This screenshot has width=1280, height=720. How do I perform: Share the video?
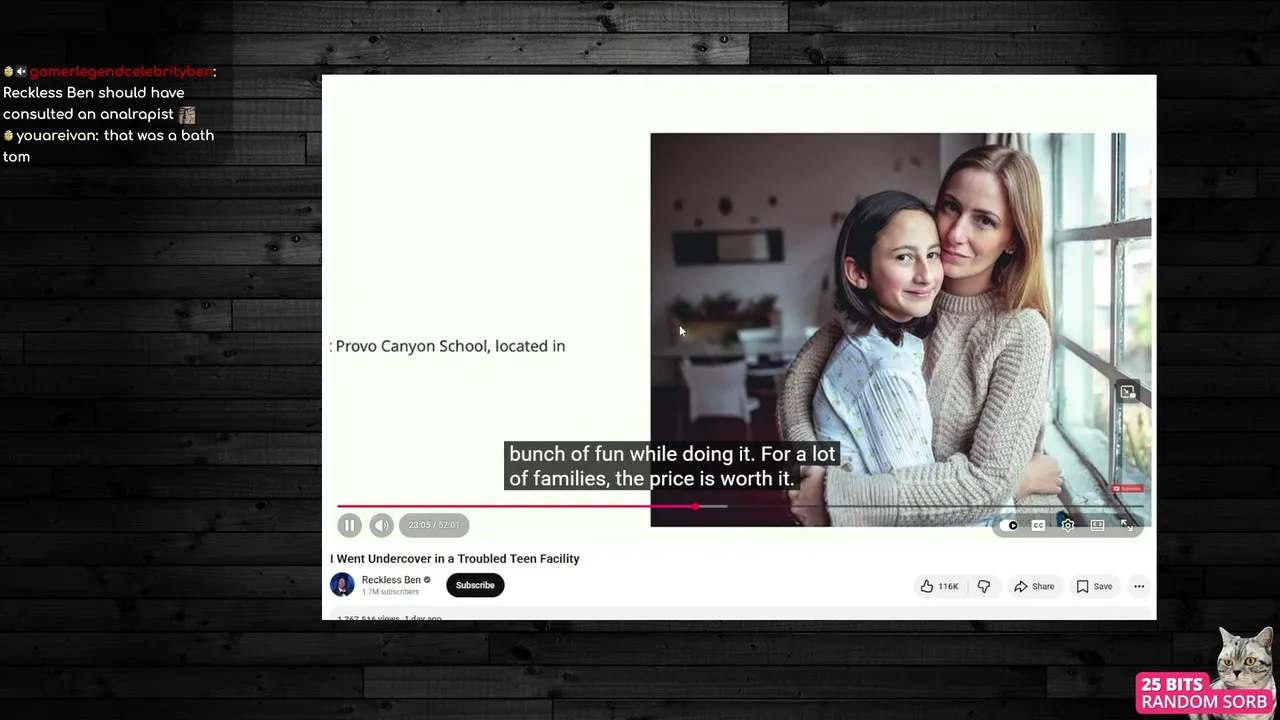click(x=1034, y=586)
